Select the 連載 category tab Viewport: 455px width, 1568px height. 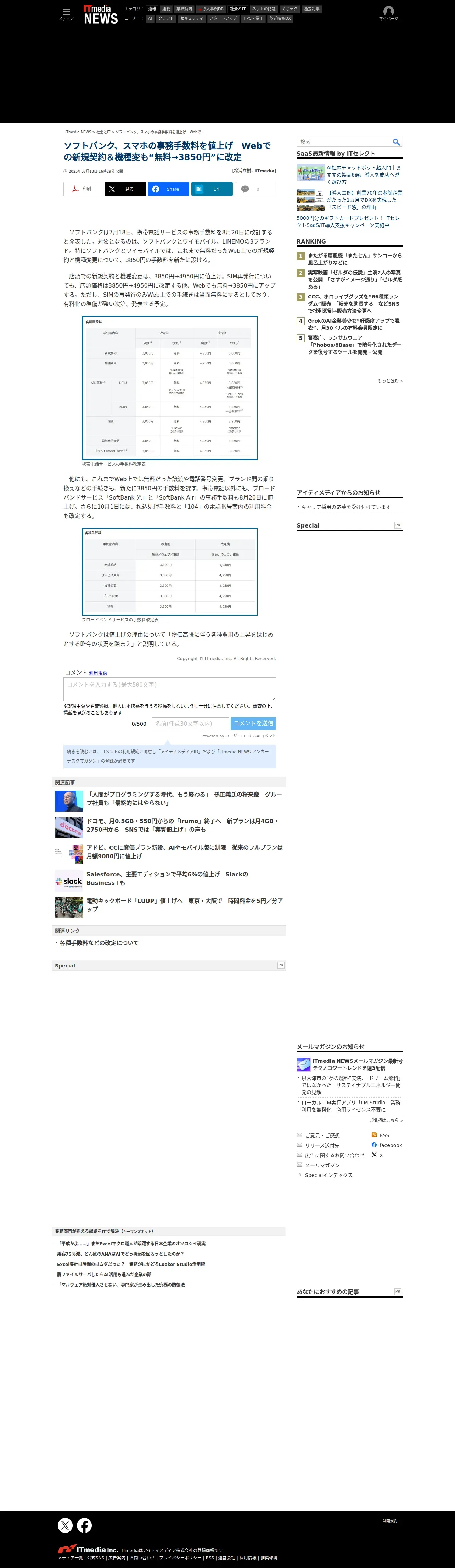coord(166,9)
